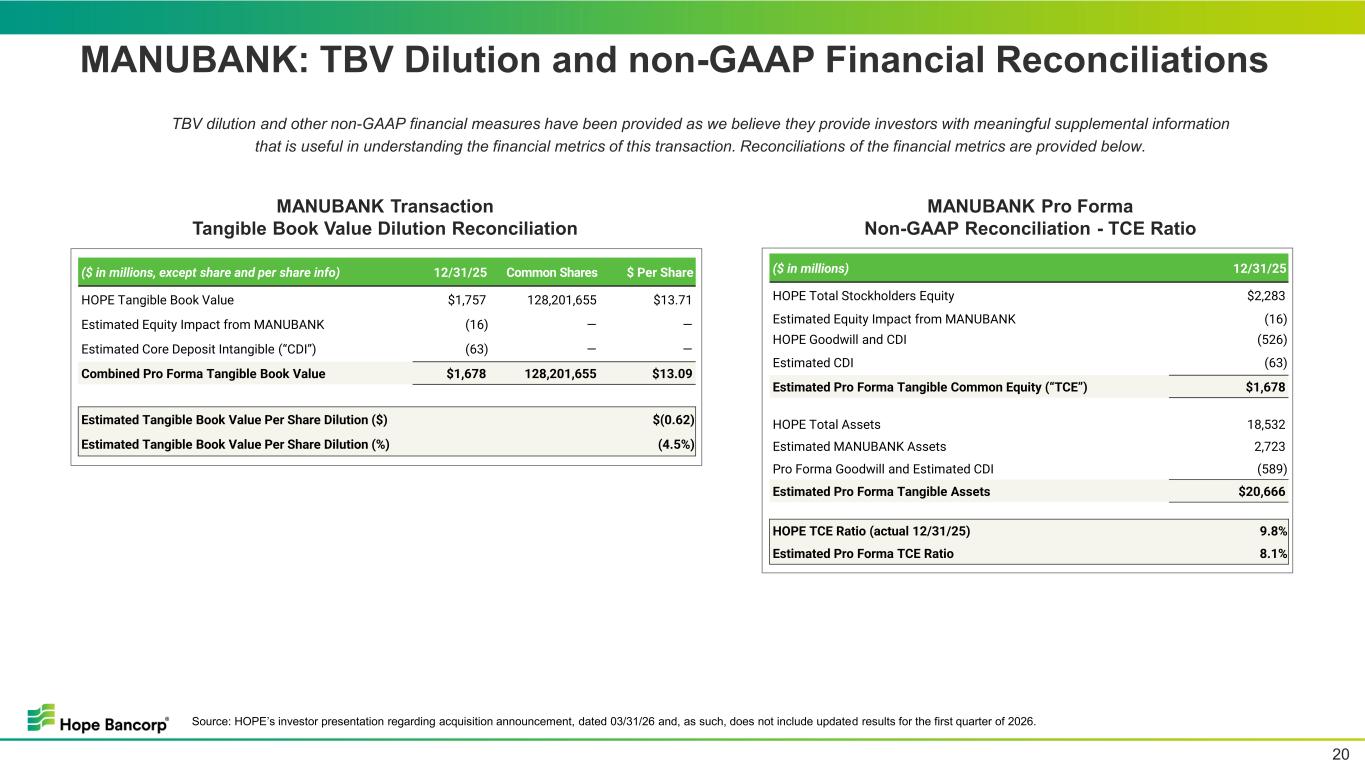Click the page number 20
Image resolution: width=1365 pixels, height=768 pixels.
point(1339,754)
